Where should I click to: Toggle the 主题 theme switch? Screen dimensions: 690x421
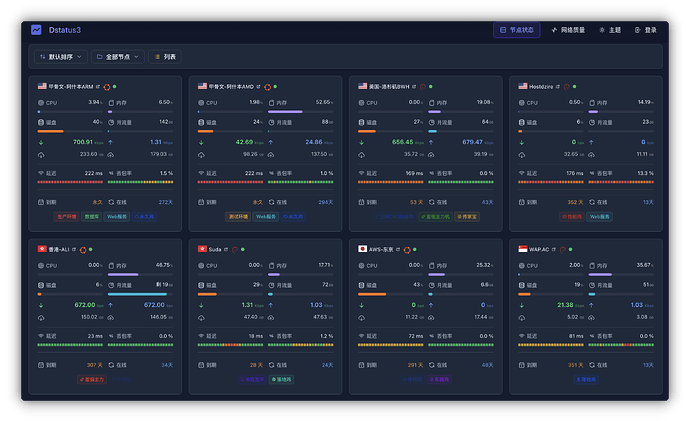(x=610, y=30)
